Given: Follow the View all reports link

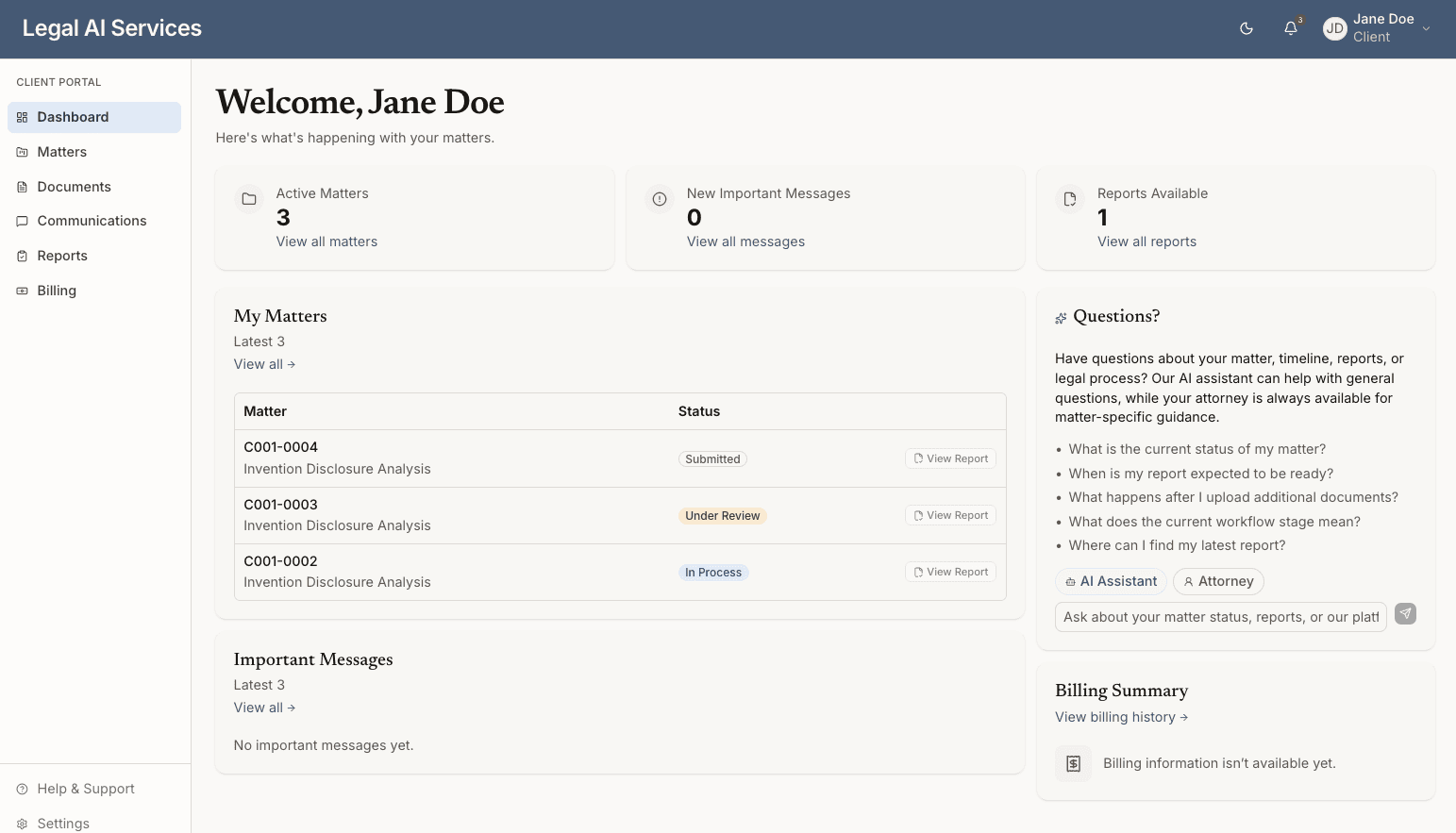Looking at the screenshot, I should pyautogui.click(x=1146, y=242).
